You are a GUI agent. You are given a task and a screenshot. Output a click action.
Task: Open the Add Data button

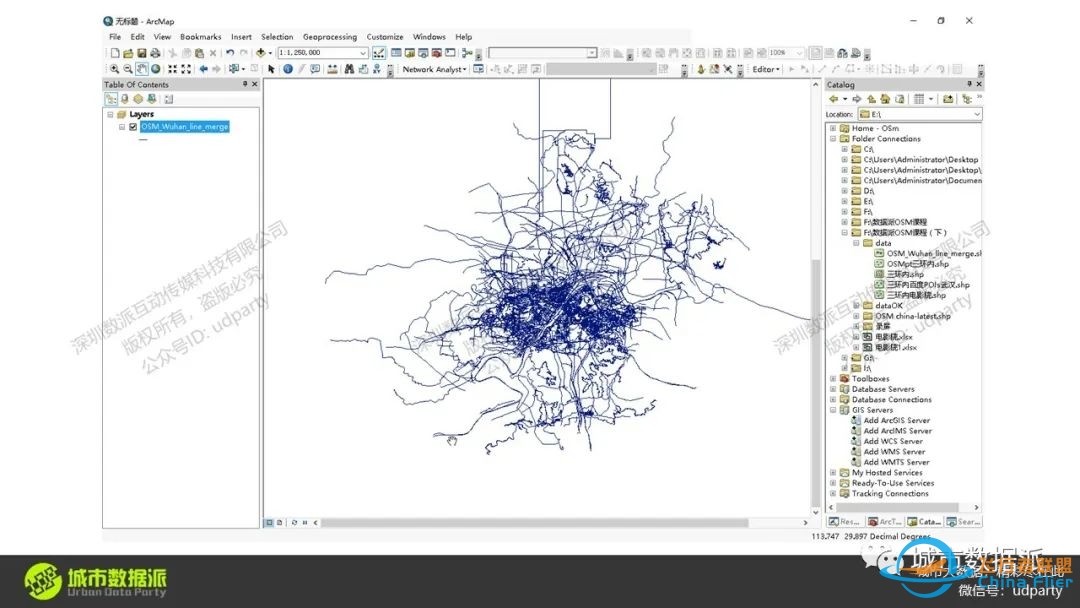tap(259, 52)
